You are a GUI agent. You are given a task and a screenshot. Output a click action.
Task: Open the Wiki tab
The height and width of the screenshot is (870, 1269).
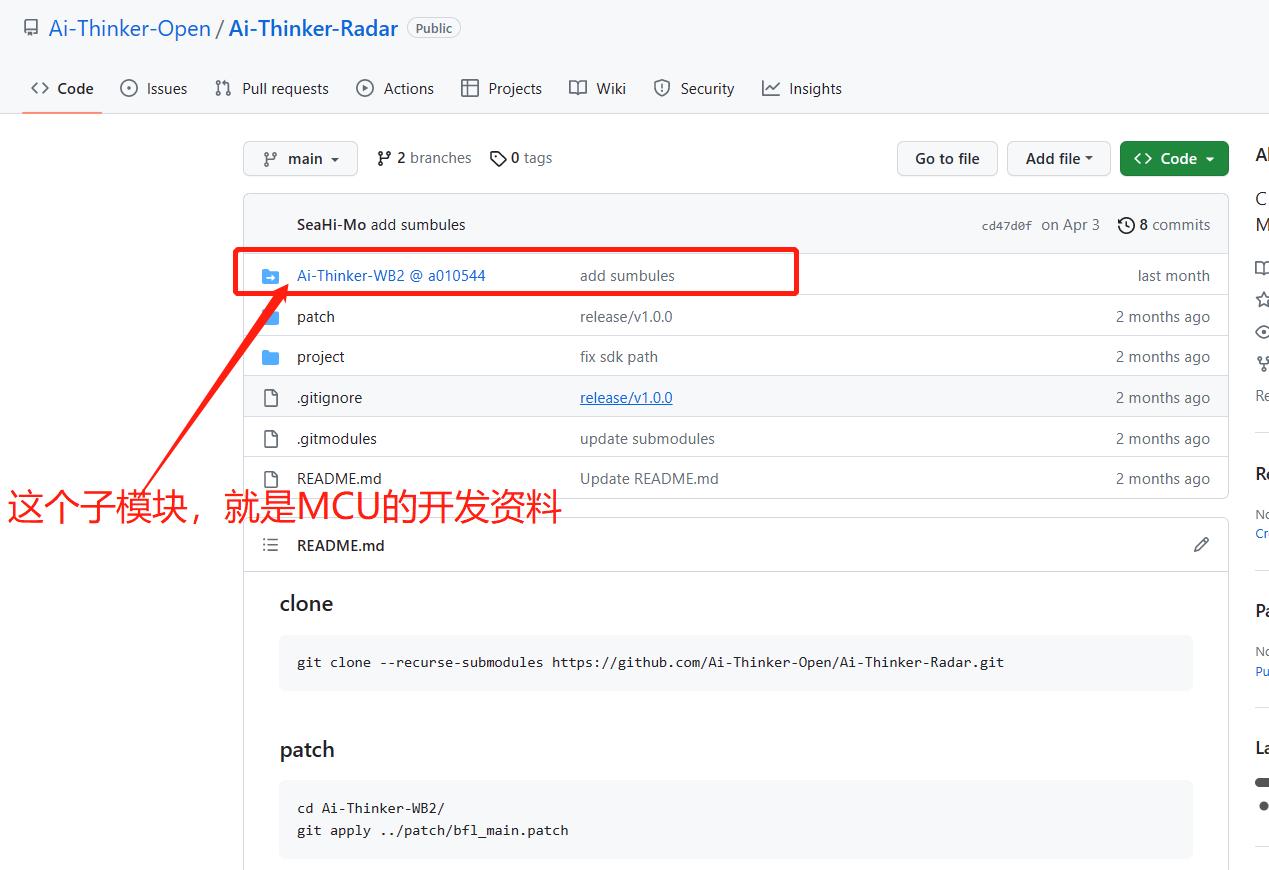coord(597,88)
